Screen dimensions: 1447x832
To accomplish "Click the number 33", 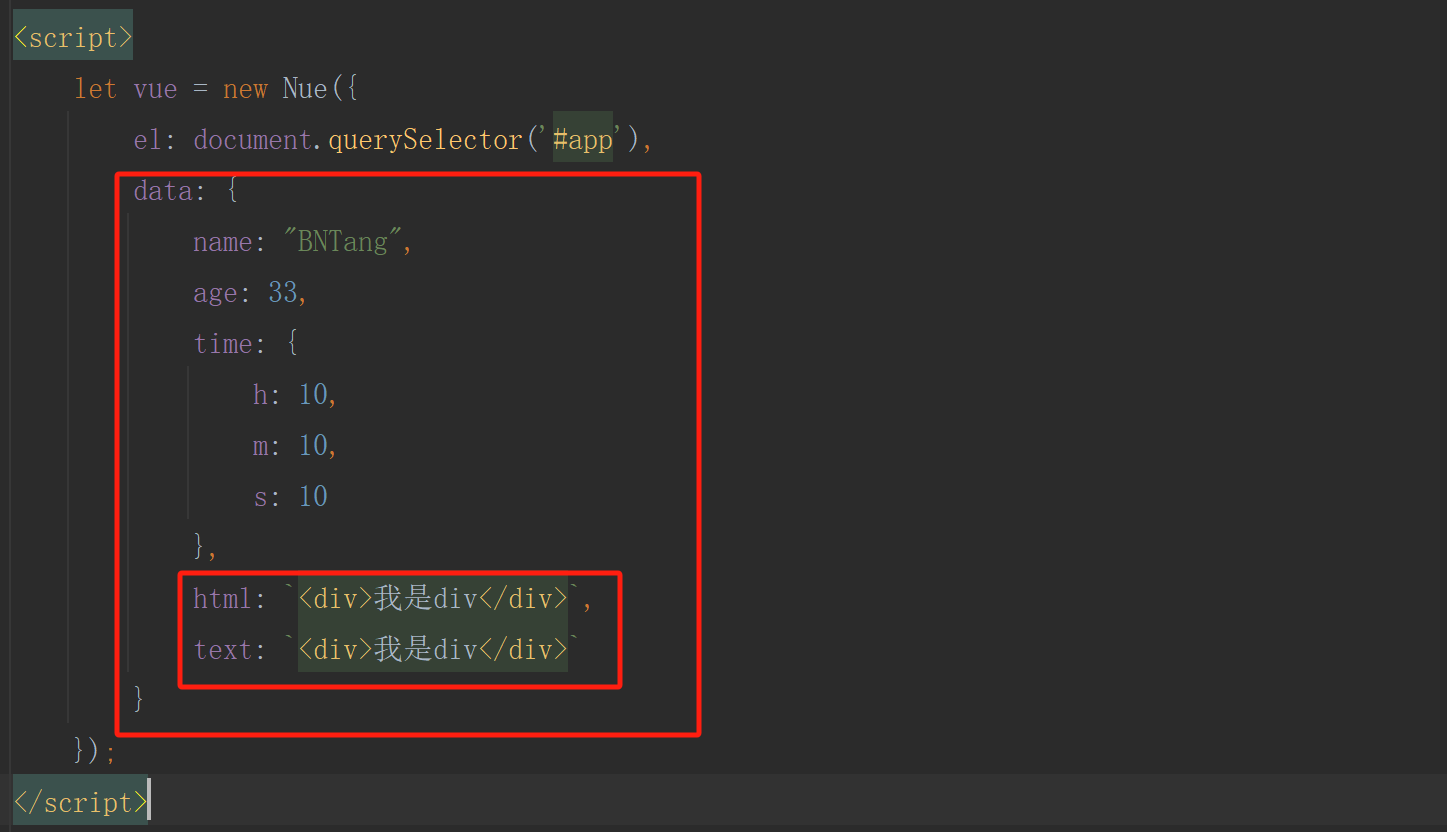I will click(283, 293).
